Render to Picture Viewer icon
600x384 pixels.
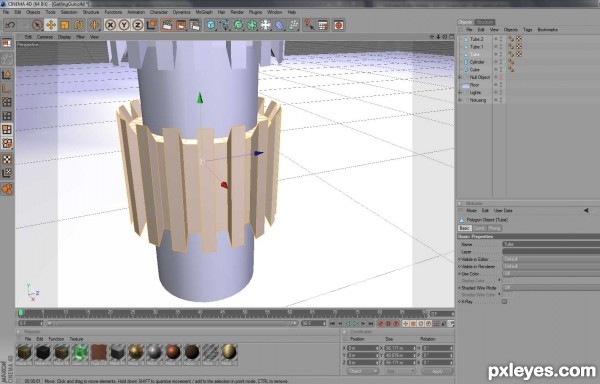(x=181, y=25)
